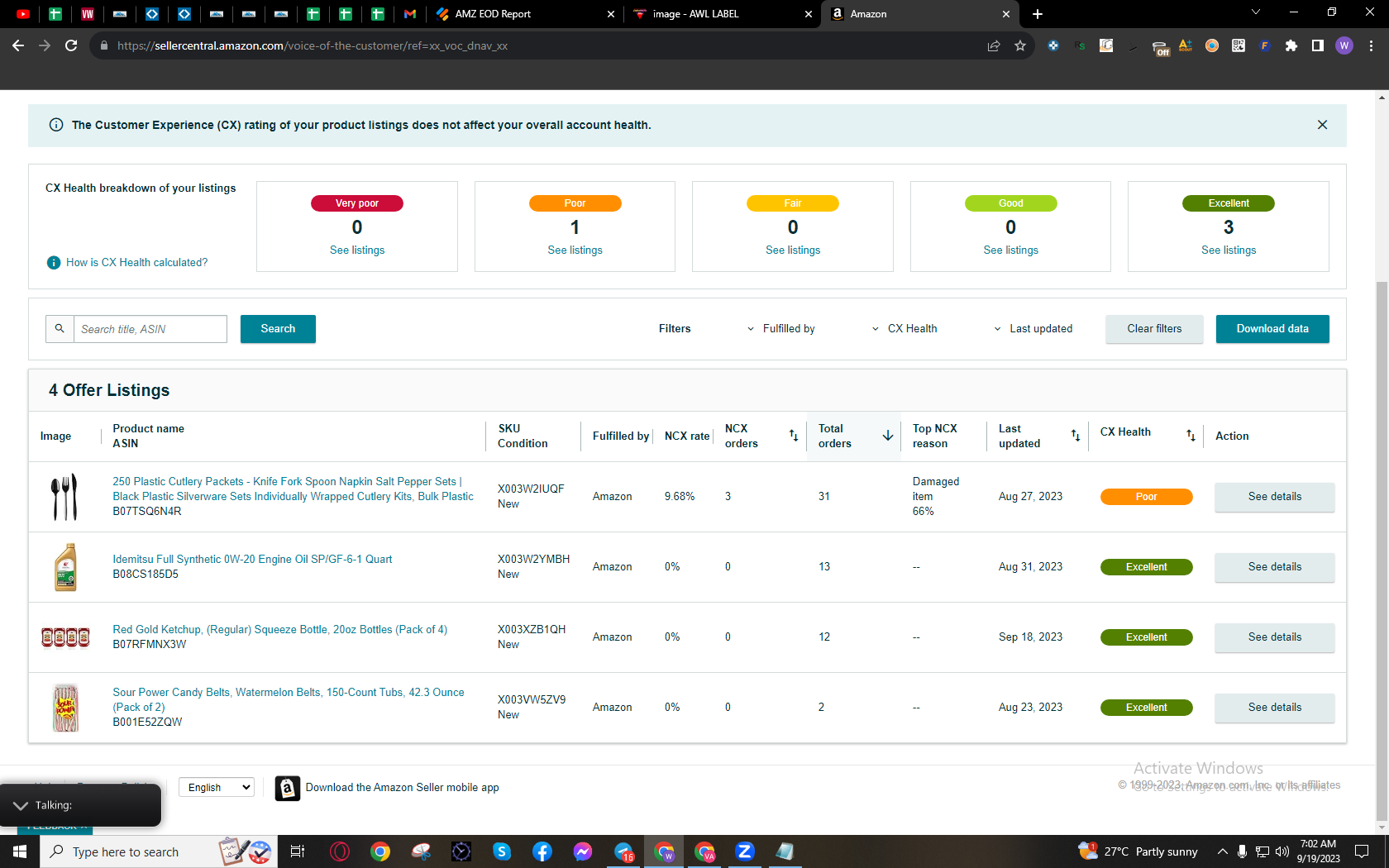Sort table by NCX orders arrows
This screenshot has height=868, width=1389.
click(x=793, y=435)
